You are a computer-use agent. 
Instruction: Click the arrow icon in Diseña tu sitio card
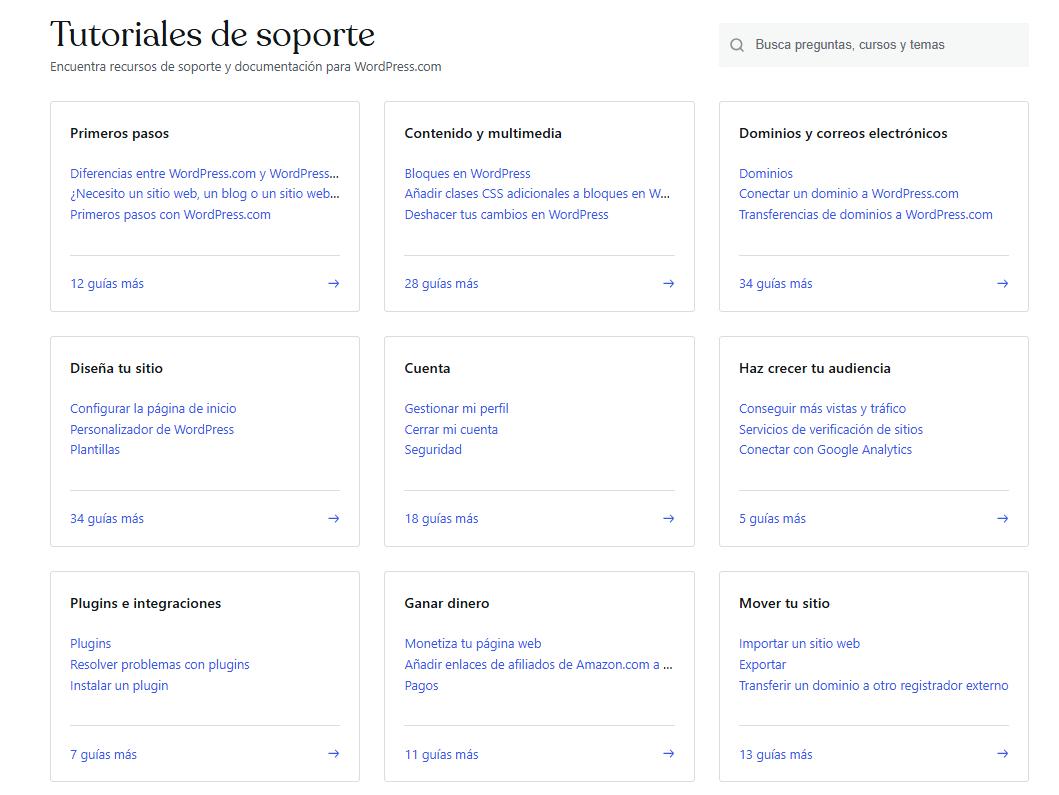pos(333,518)
